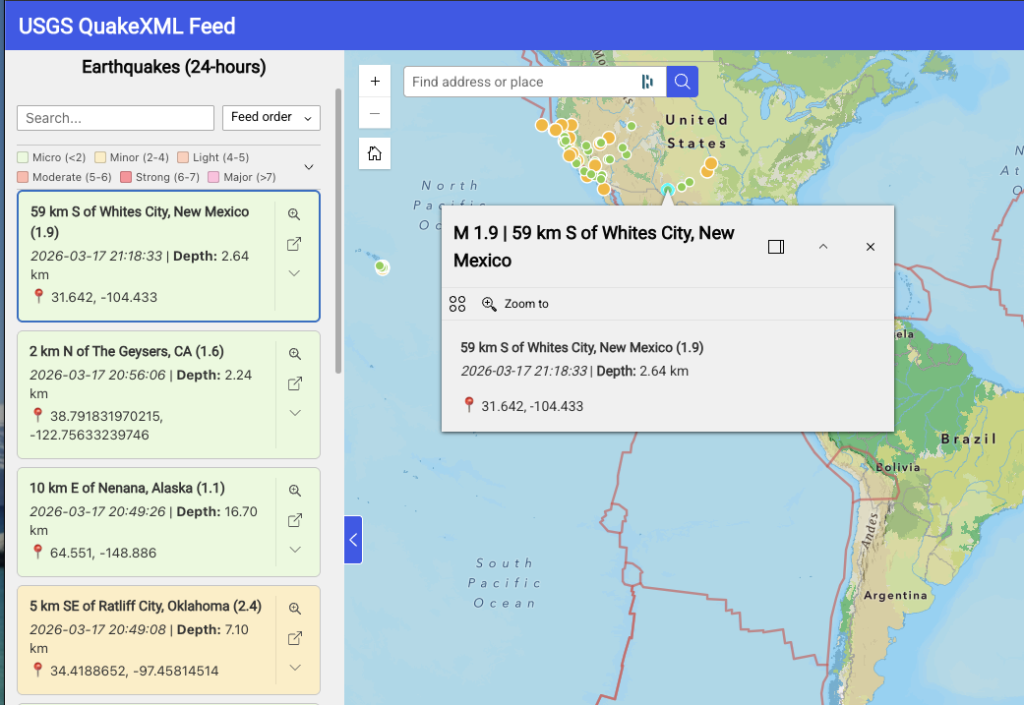Expand details for The Geysers earthquake card
This screenshot has width=1024, height=705.
point(295,413)
